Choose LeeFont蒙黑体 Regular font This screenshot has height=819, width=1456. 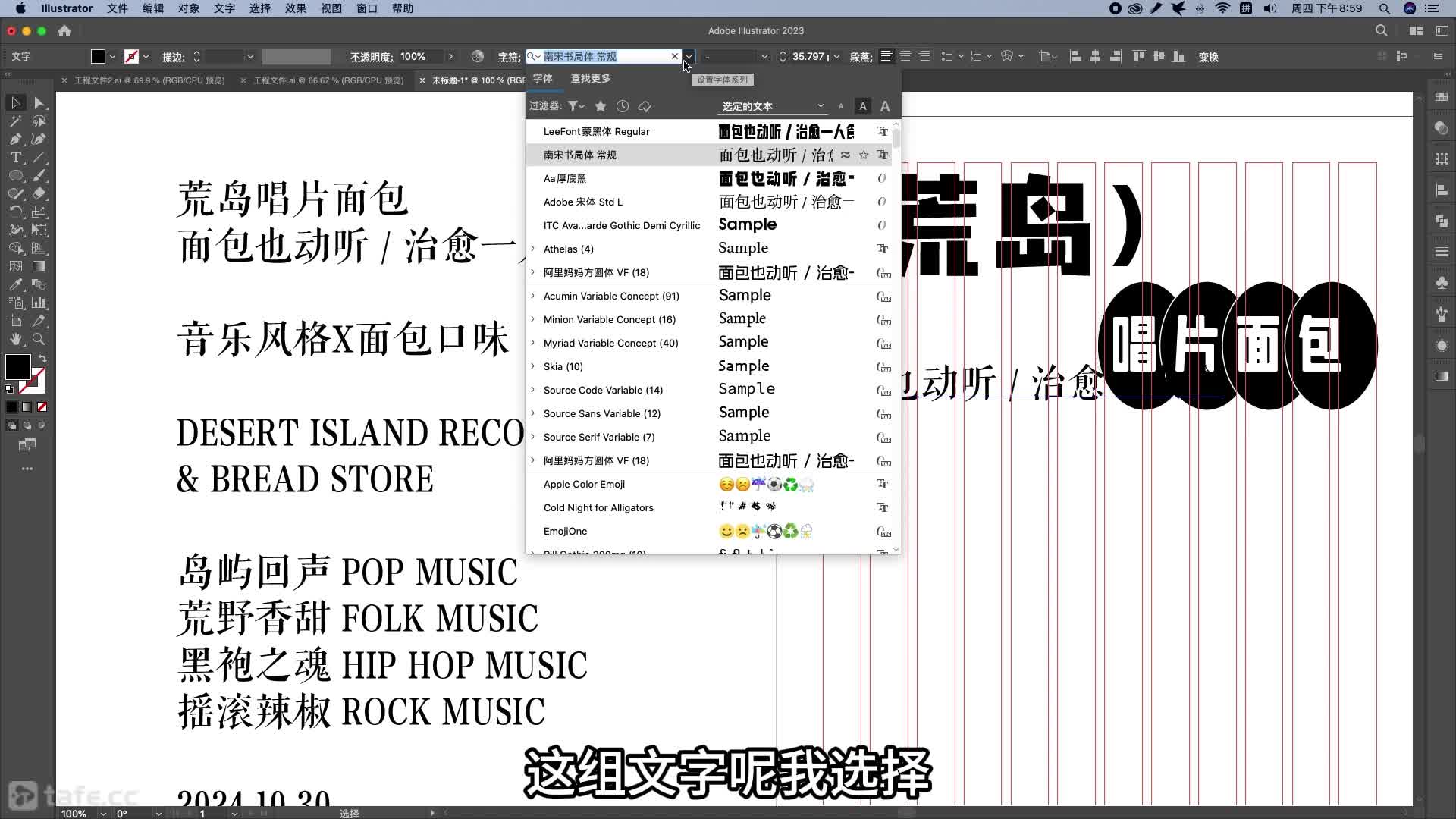709,131
